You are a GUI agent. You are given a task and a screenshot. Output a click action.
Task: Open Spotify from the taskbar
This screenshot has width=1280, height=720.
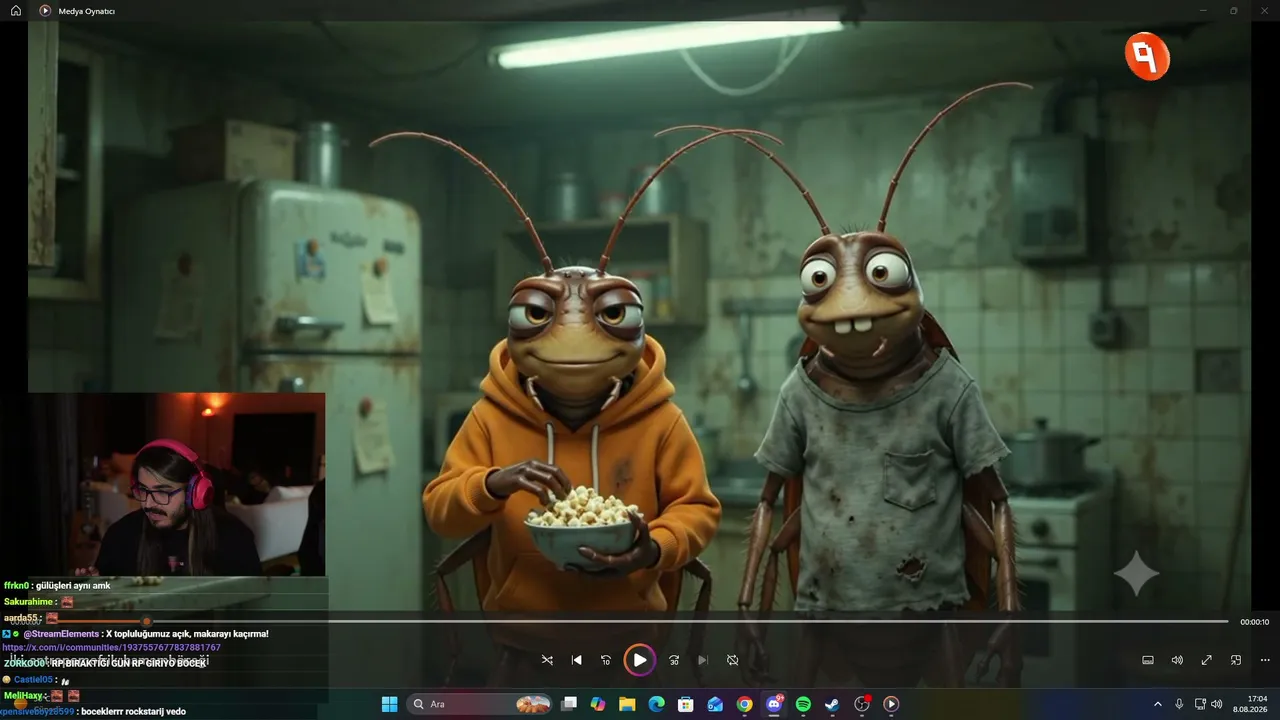[x=803, y=704]
